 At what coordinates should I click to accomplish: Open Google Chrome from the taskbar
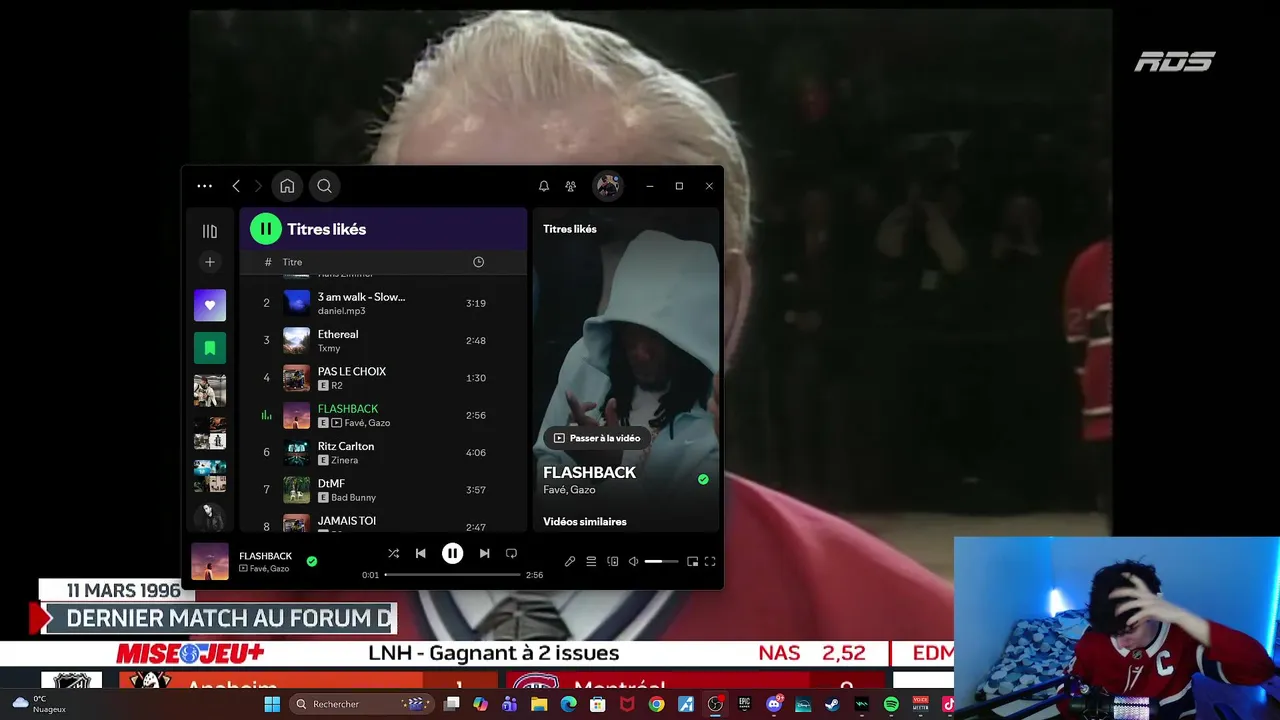click(656, 704)
